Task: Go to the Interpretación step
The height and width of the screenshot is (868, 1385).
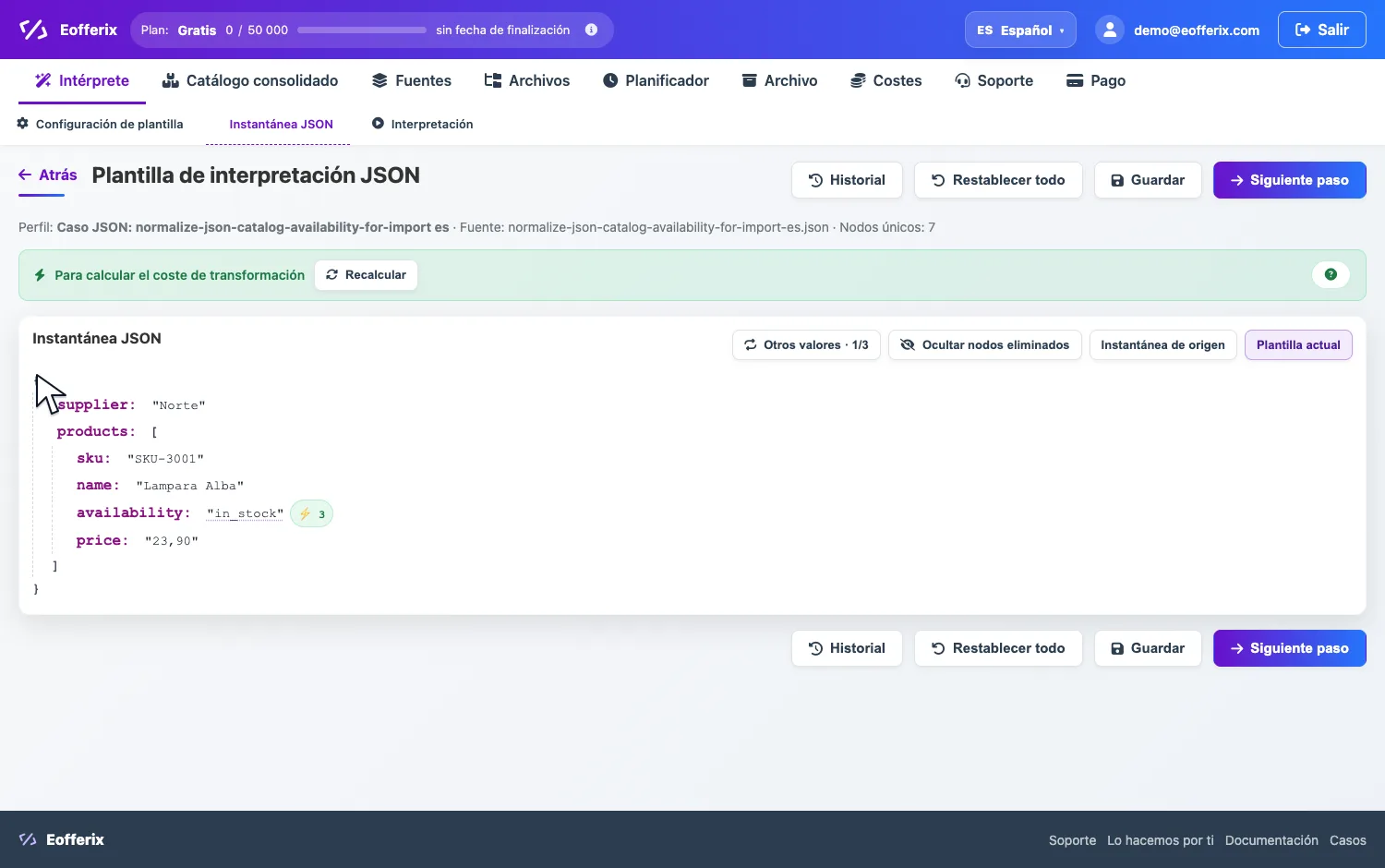Action: (x=423, y=124)
